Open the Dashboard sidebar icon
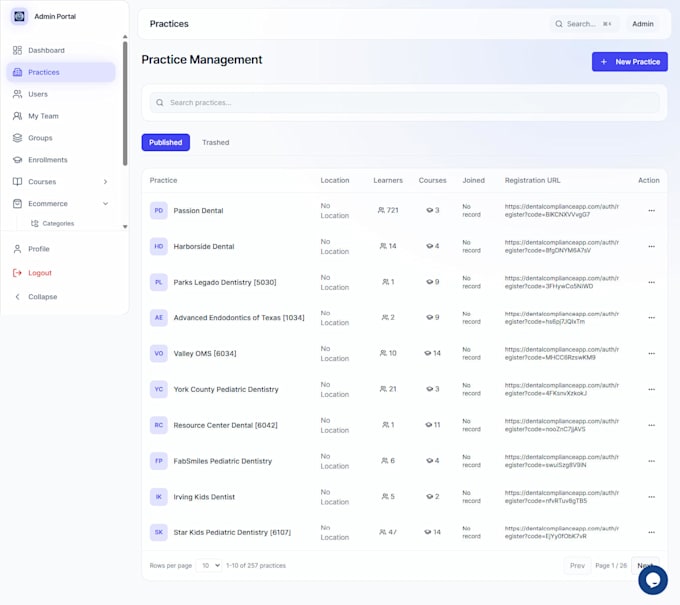 pyautogui.click(x=17, y=50)
